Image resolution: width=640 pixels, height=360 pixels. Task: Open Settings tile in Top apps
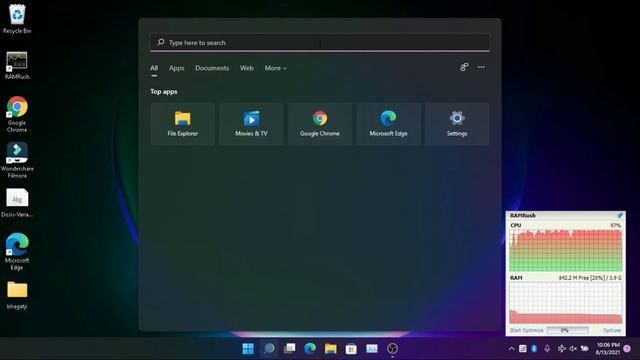tap(457, 124)
